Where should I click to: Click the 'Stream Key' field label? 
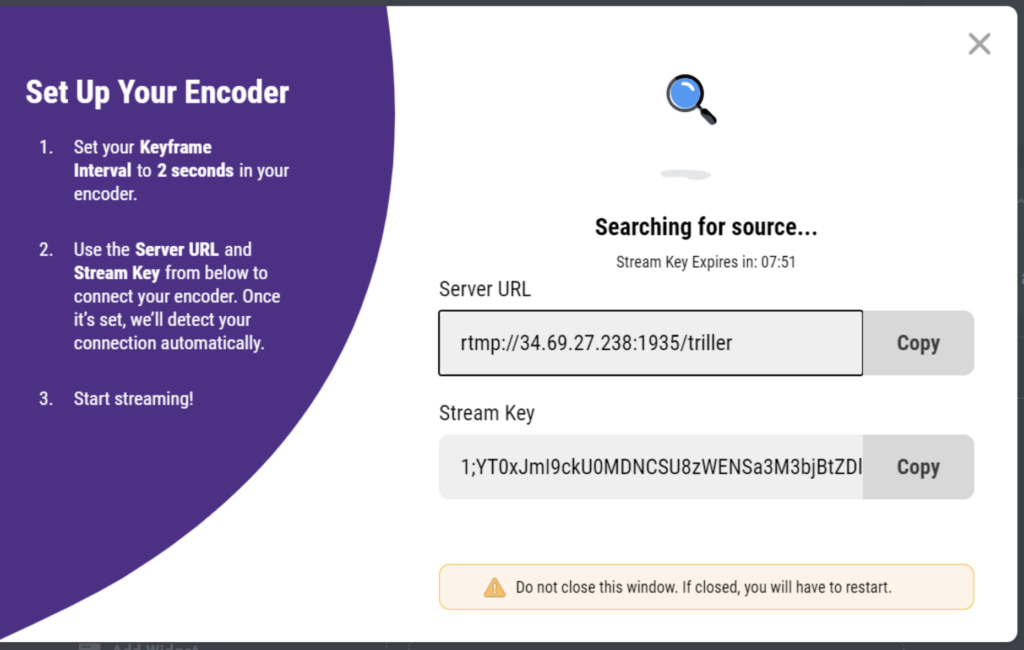pos(487,413)
